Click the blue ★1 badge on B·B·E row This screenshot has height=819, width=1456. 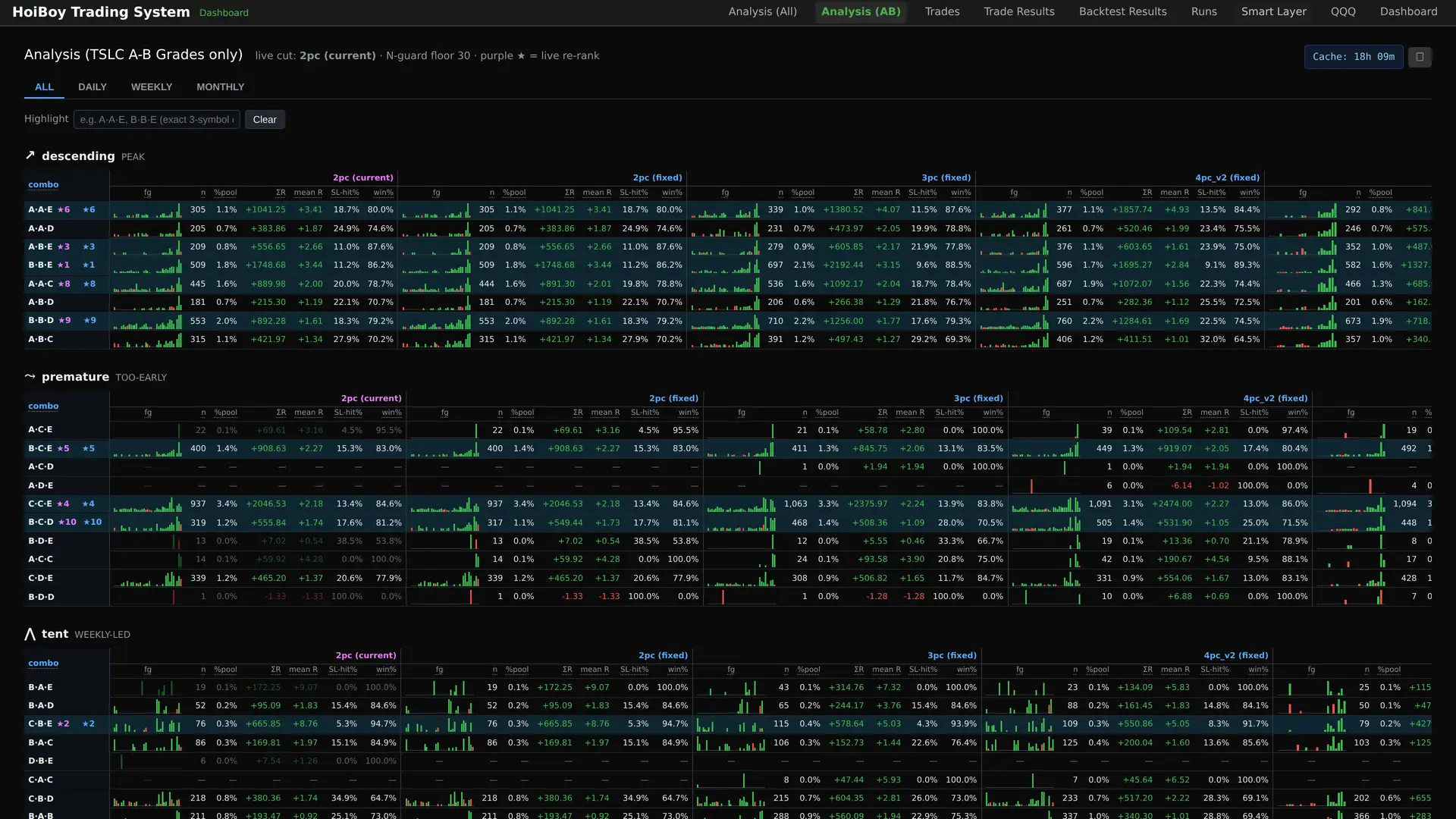[89, 265]
